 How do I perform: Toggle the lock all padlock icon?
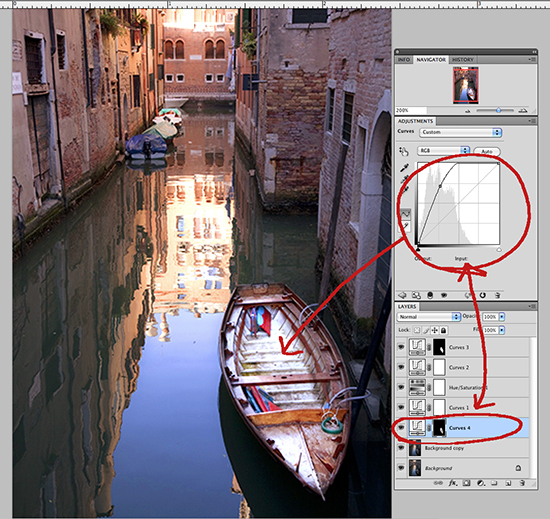[x=443, y=330]
